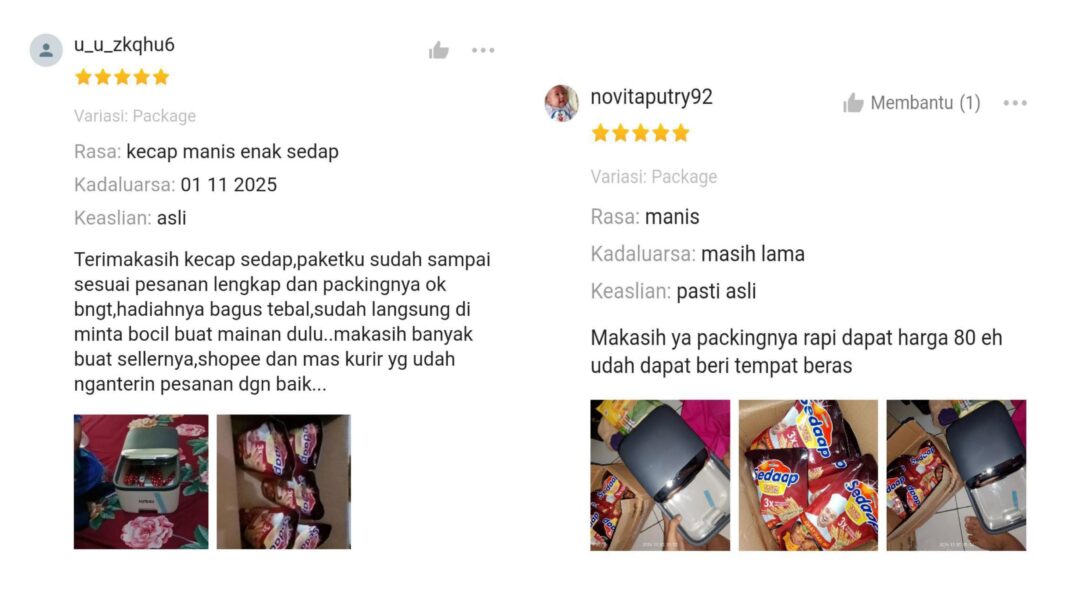Click the star rating under novitaputry92
The image size is (1068, 601).
(x=640, y=133)
